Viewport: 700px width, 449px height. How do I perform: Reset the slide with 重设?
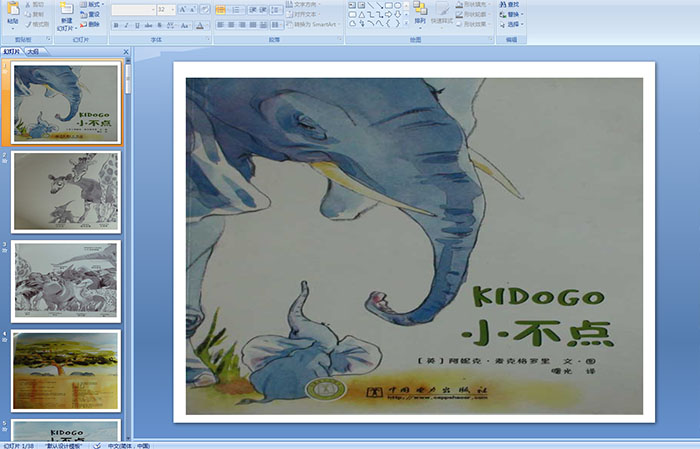click(90, 14)
